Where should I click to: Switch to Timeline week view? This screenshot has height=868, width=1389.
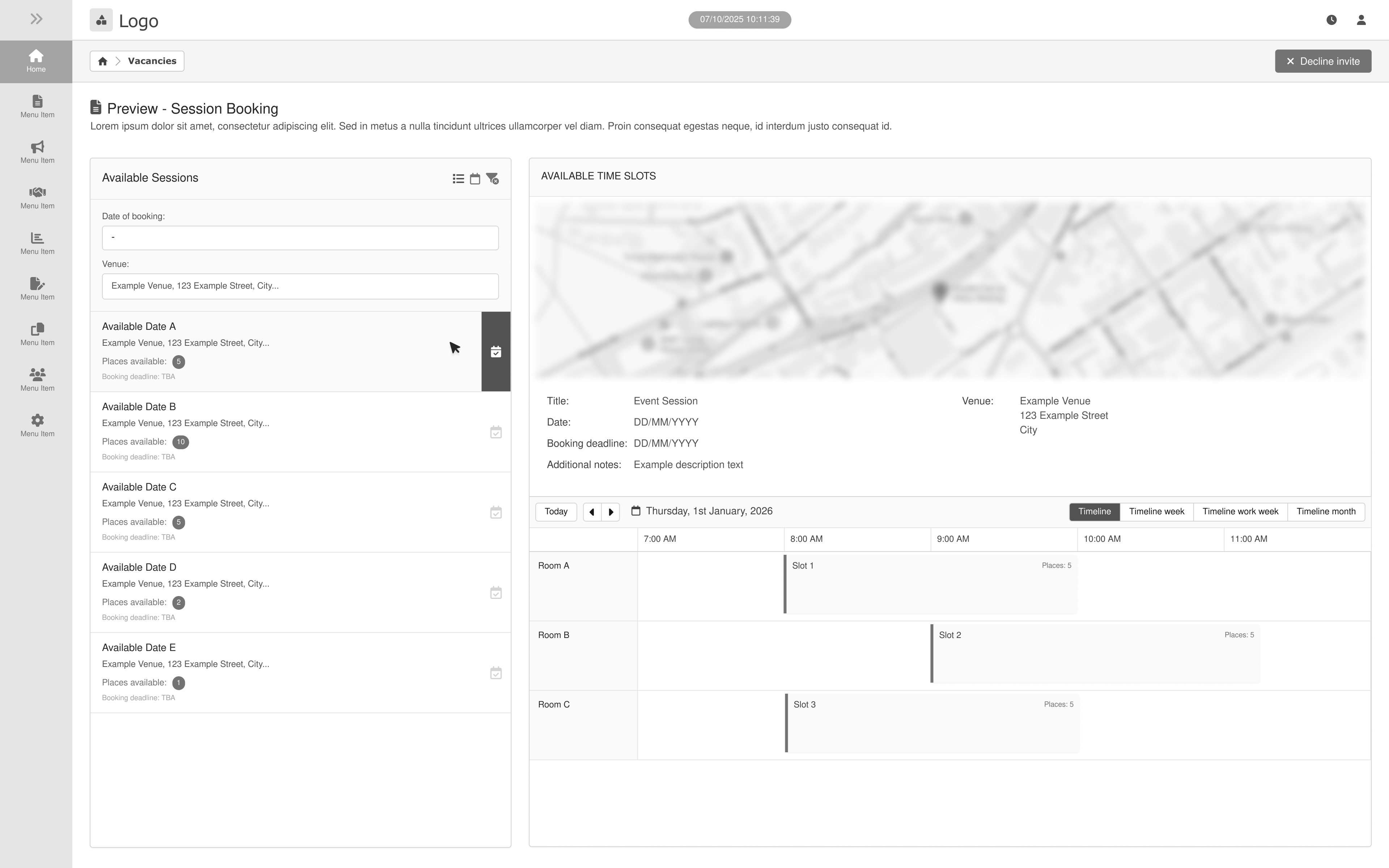(x=1156, y=511)
